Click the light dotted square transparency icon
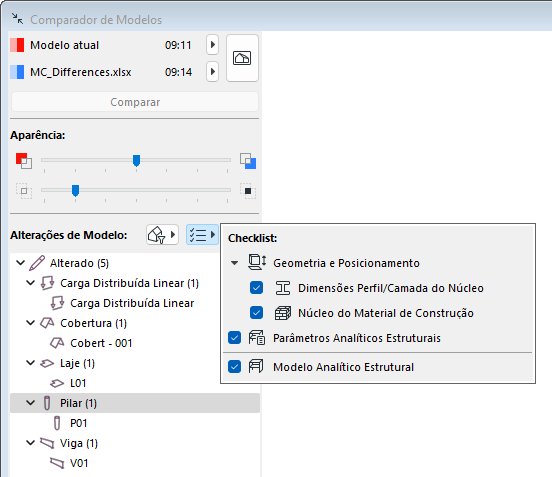This screenshot has height=477, width=552. 24,191
